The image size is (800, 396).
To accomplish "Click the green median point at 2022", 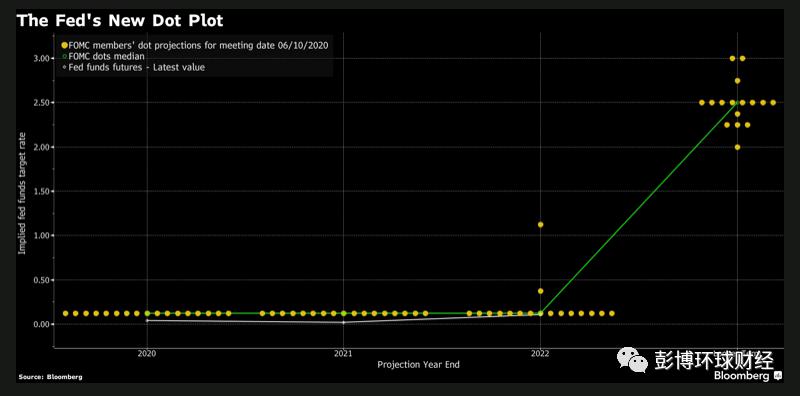I will pos(540,313).
